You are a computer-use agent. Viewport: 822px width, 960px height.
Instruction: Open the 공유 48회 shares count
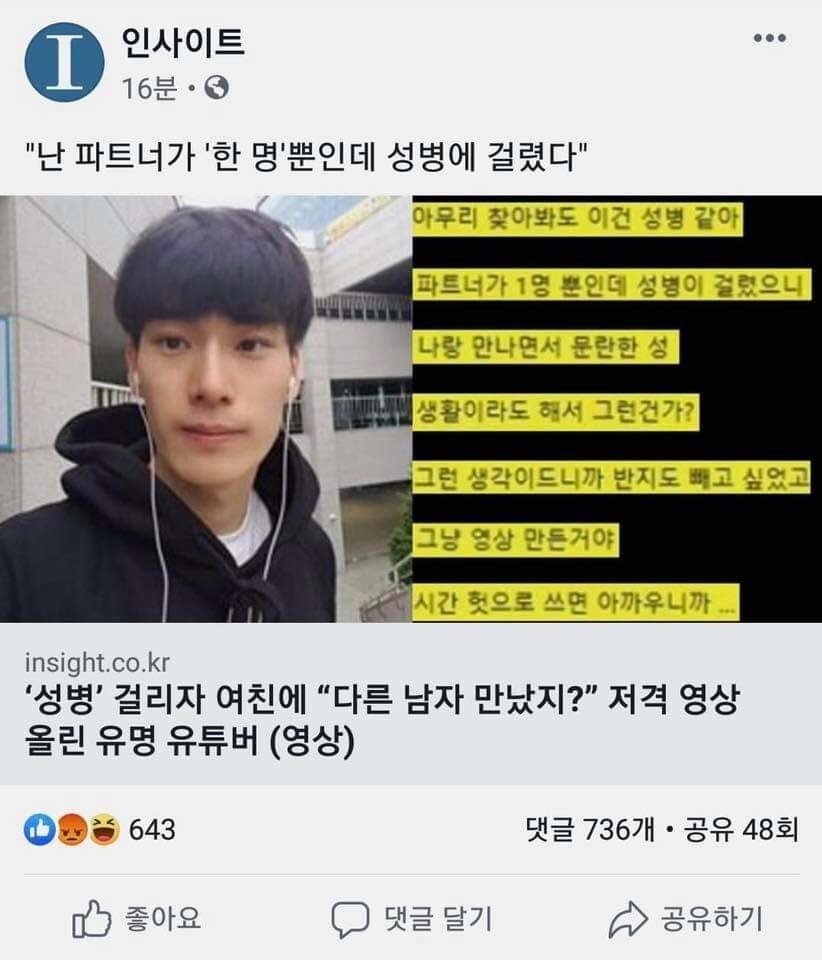pyautogui.click(x=741, y=830)
